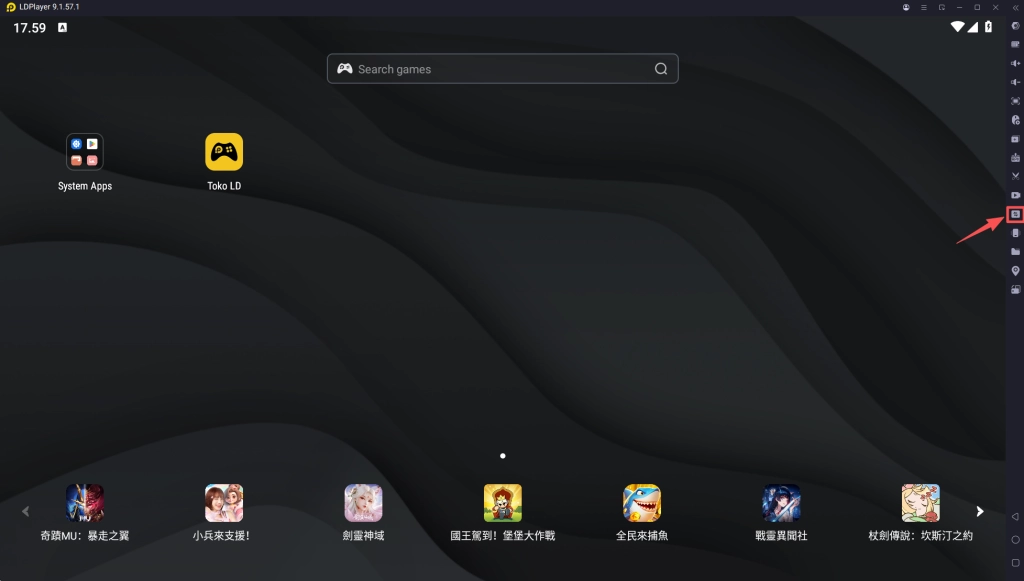Collapse the sidebar with double-chevron arrow
1024x581 pixels.
tap(1015, 7)
